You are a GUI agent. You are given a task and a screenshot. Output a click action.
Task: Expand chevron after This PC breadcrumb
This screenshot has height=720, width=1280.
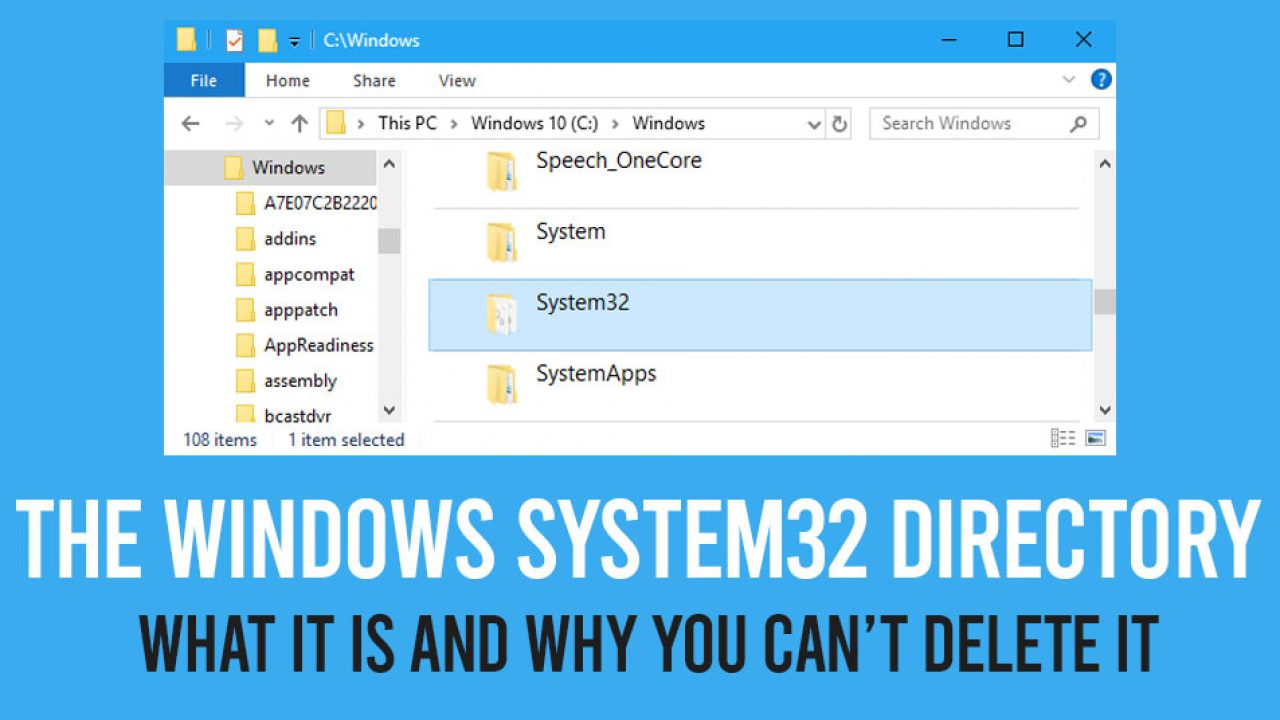454,124
